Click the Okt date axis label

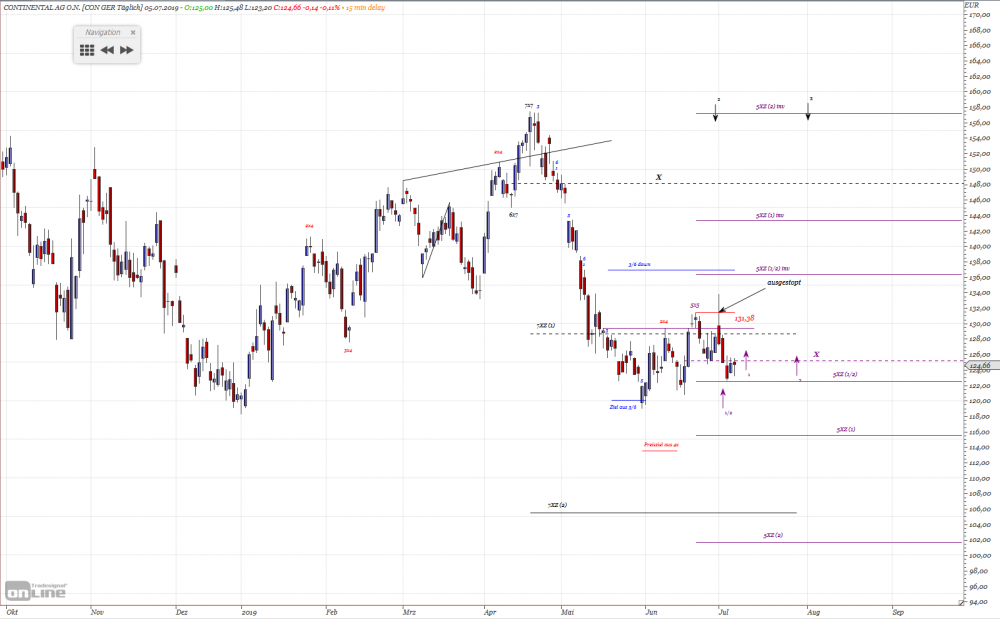(x=12, y=612)
